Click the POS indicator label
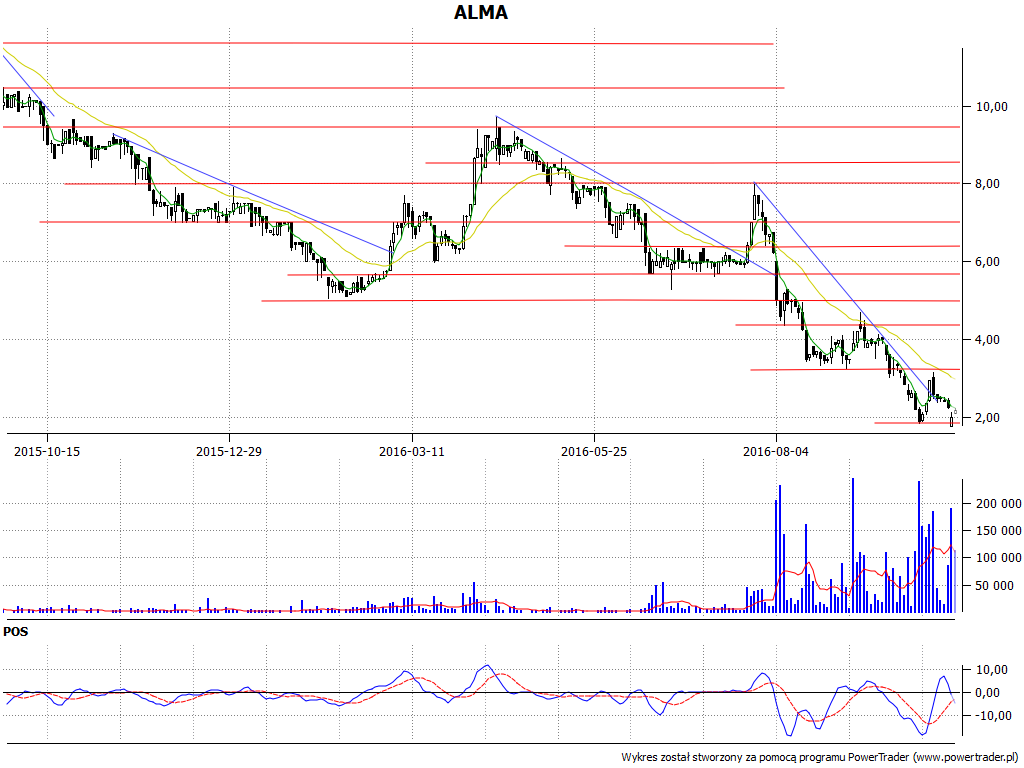Image resolution: width=1024 pixels, height=768 pixels. pyautogui.click(x=16, y=632)
